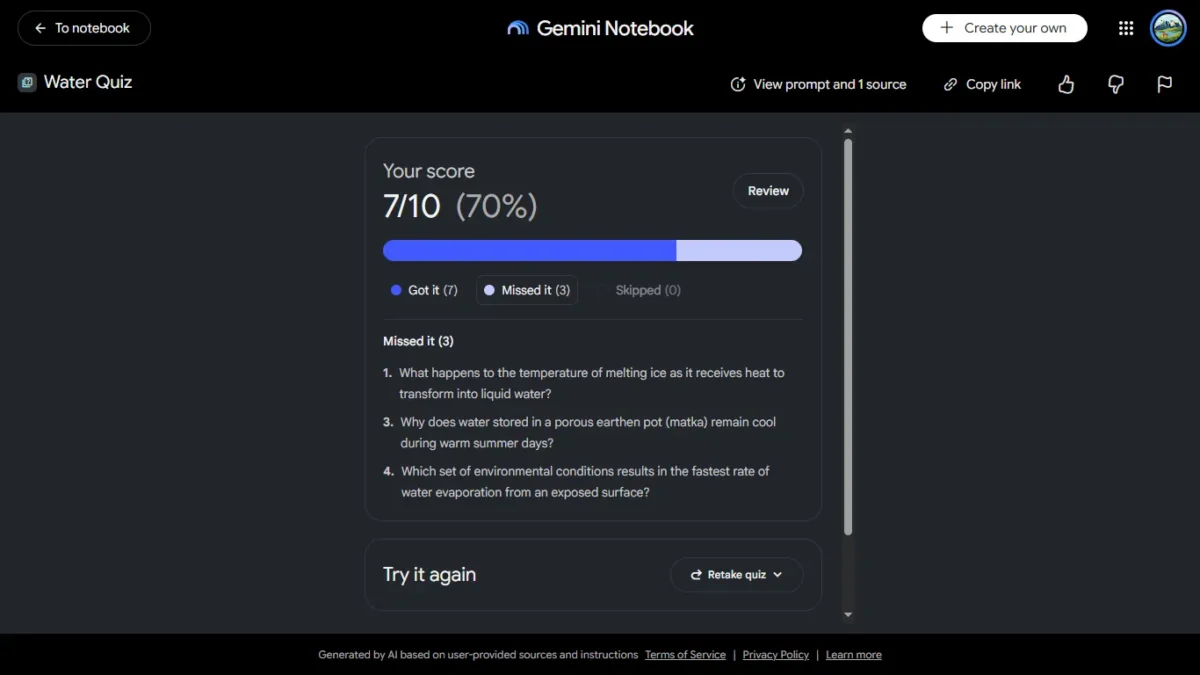Give a thumbs down rating
Screen dimensions: 1200x675
1116,84
